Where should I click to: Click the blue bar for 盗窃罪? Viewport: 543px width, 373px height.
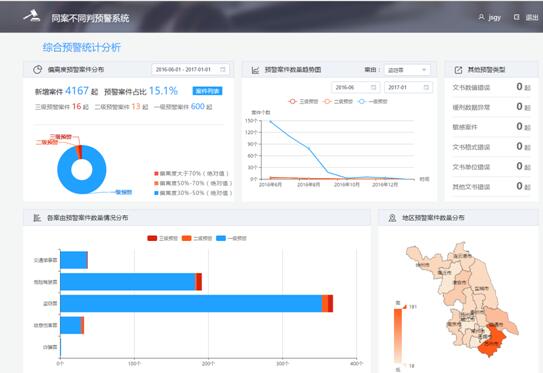(x=191, y=303)
